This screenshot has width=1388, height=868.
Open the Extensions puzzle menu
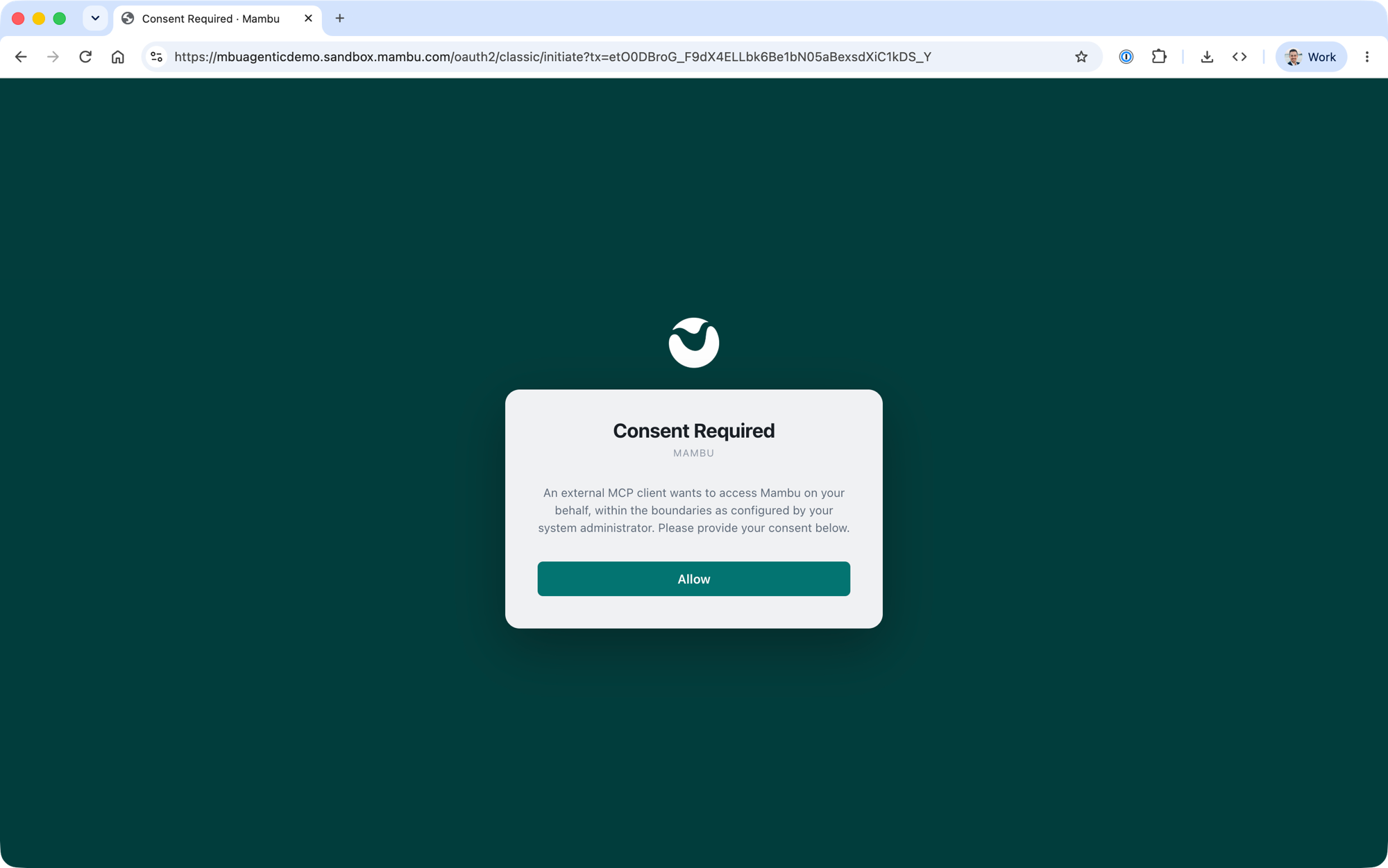click(x=1159, y=57)
